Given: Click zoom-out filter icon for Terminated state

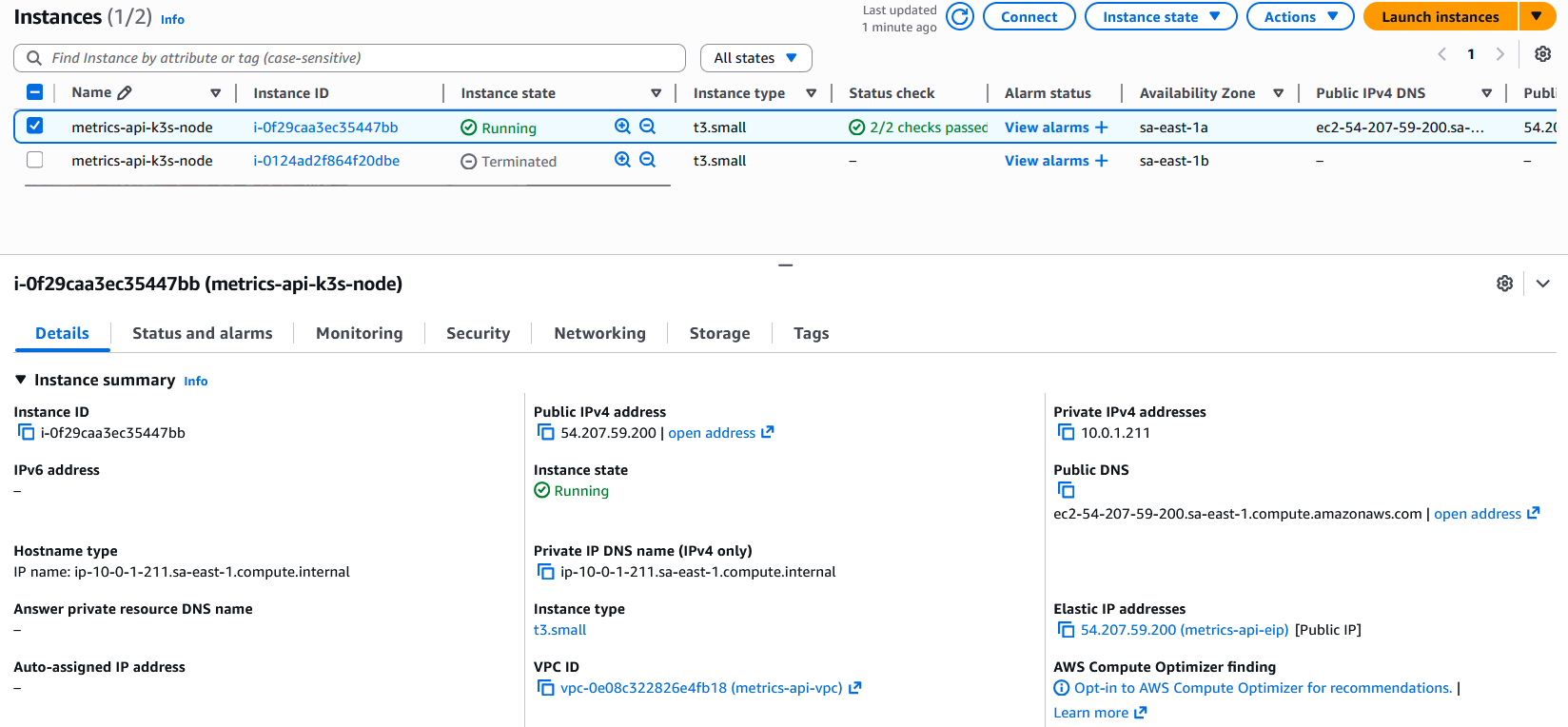Looking at the screenshot, I should coord(648,160).
